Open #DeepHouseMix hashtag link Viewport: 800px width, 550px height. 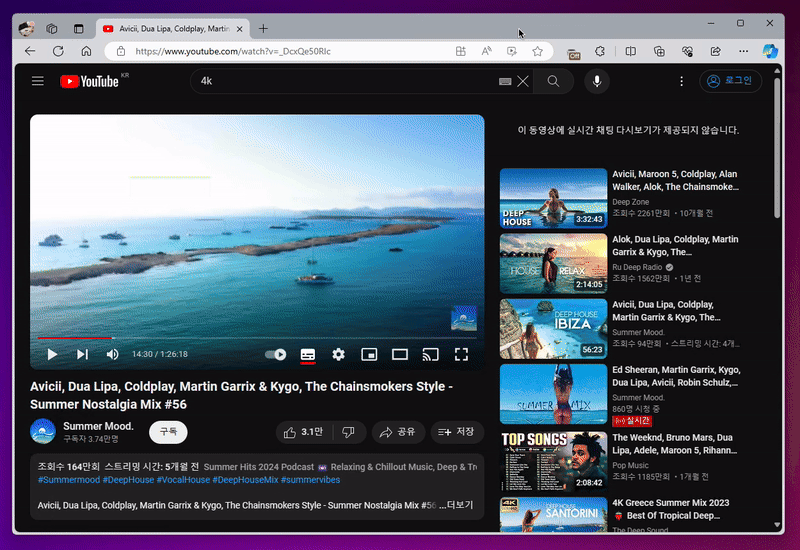pyautogui.click(x=245, y=480)
